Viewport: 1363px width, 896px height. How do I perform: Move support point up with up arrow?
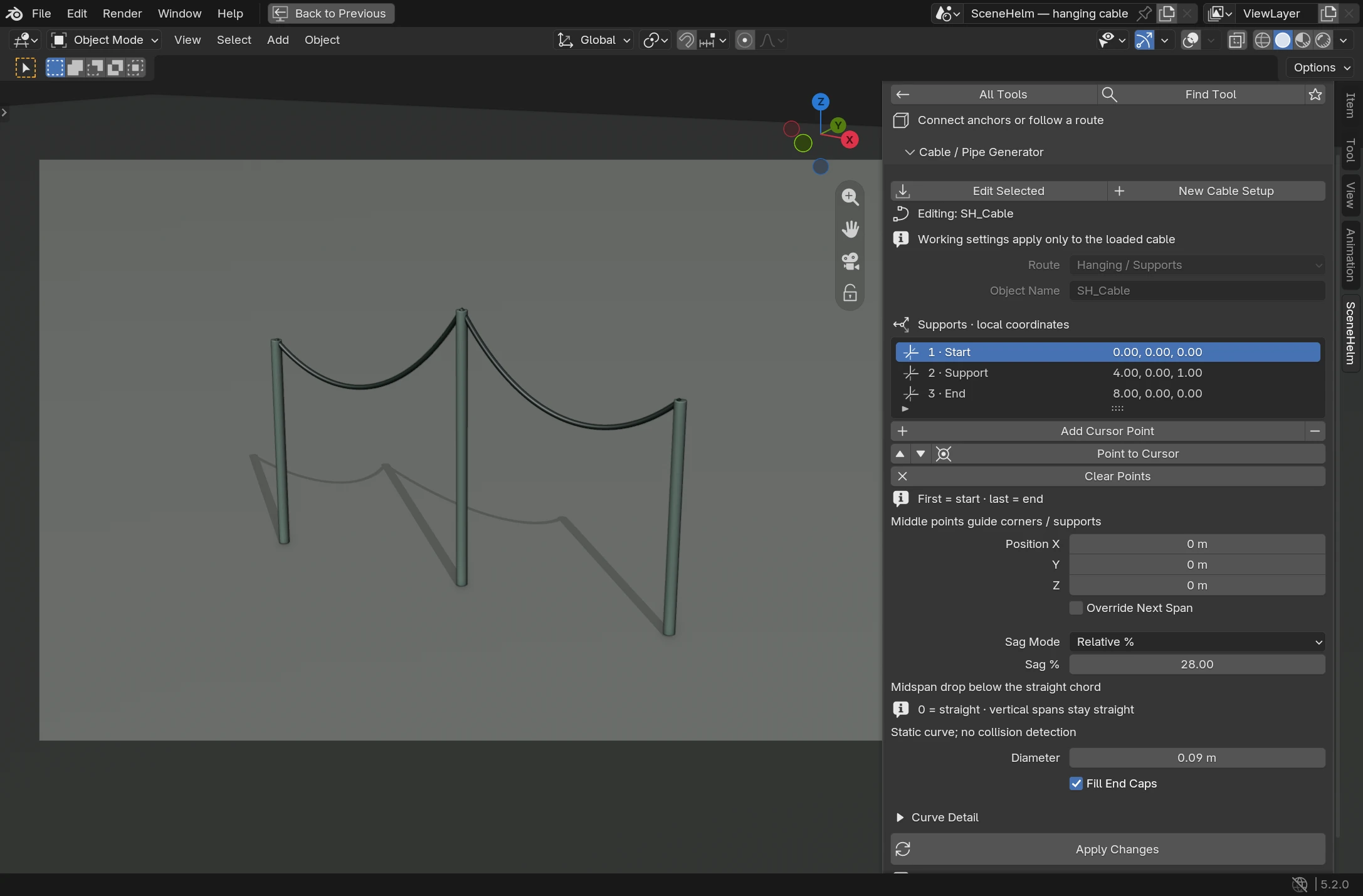(900, 453)
